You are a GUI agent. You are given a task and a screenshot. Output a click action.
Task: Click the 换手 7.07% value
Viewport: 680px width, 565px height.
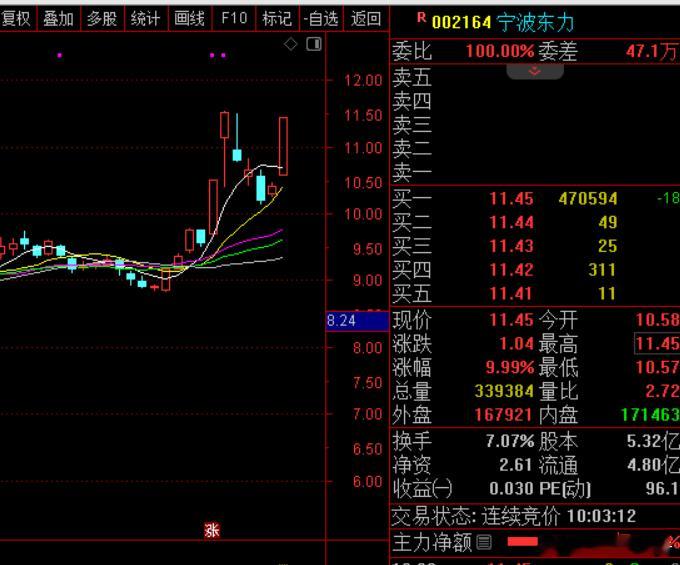pos(510,441)
